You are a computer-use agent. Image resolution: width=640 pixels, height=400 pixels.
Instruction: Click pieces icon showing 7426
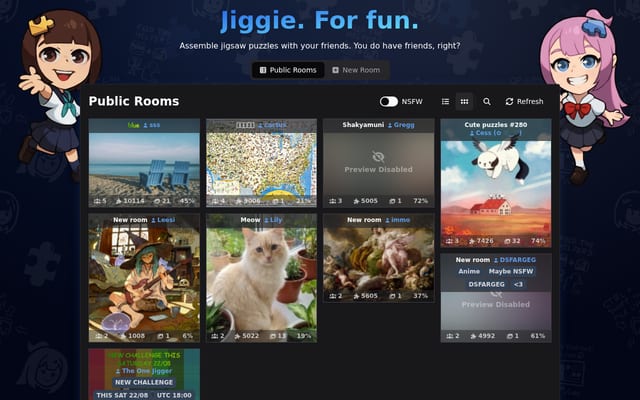[472, 241]
